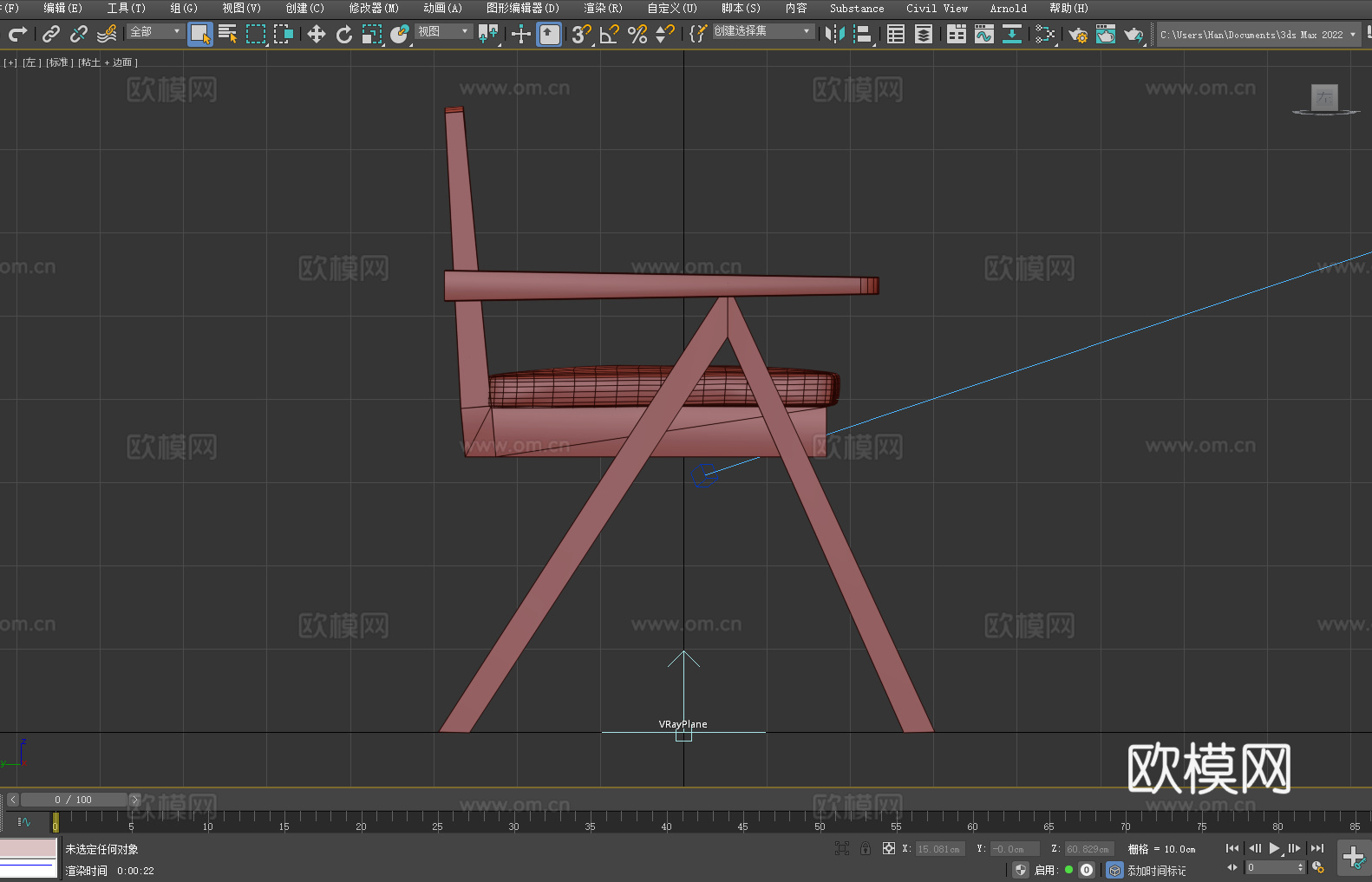Click the Edit Named Selection Sets icon
Screen dimensions: 1372x882
tap(698, 34)
